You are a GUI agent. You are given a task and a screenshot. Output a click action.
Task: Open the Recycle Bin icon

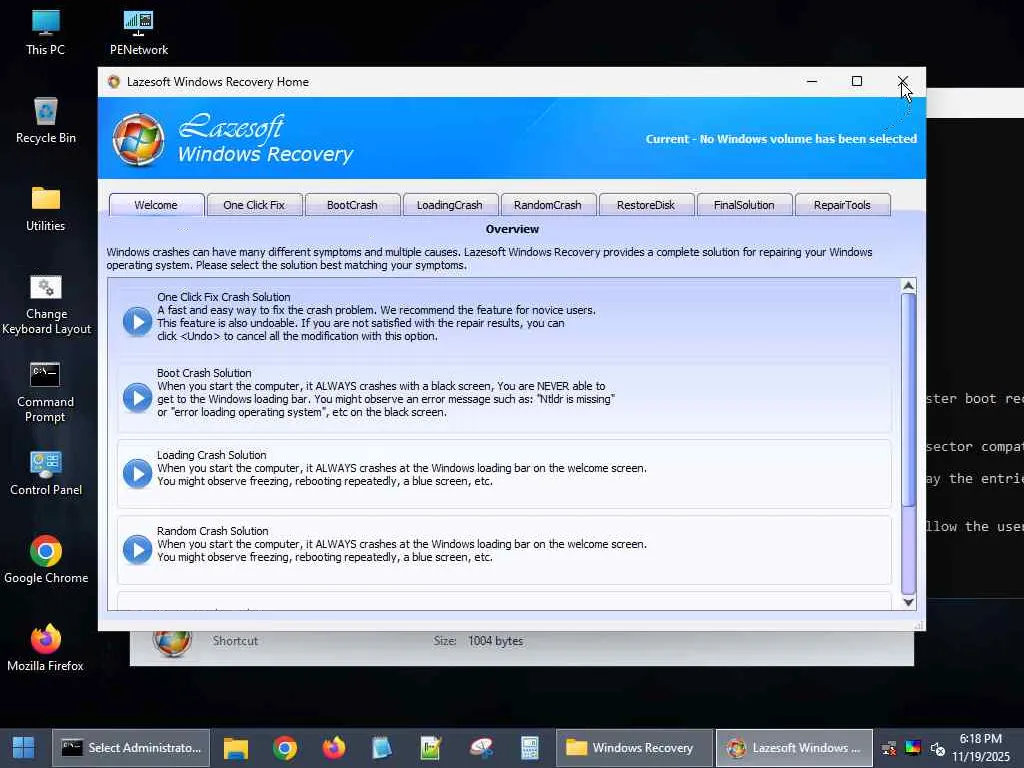45,120
